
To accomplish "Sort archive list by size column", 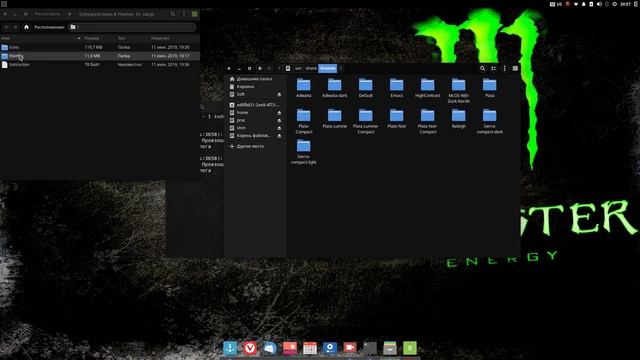I will (99, 38).
